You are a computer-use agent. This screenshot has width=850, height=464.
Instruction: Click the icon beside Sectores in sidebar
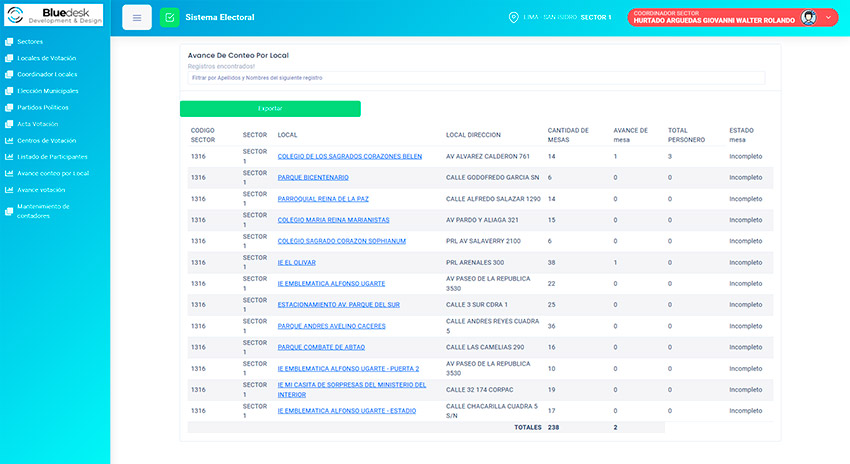(x=9, y=42)
